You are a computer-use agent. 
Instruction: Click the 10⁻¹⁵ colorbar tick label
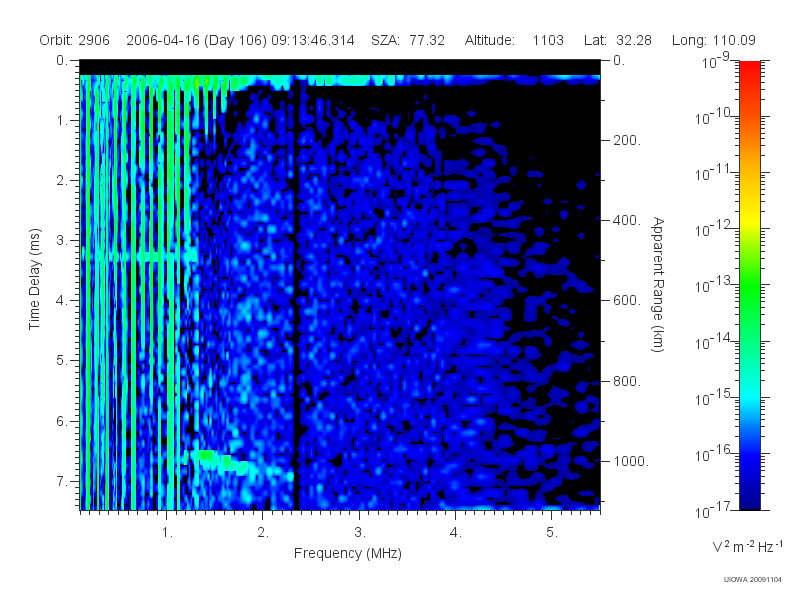pyautogui.click(x=713, y=397)
